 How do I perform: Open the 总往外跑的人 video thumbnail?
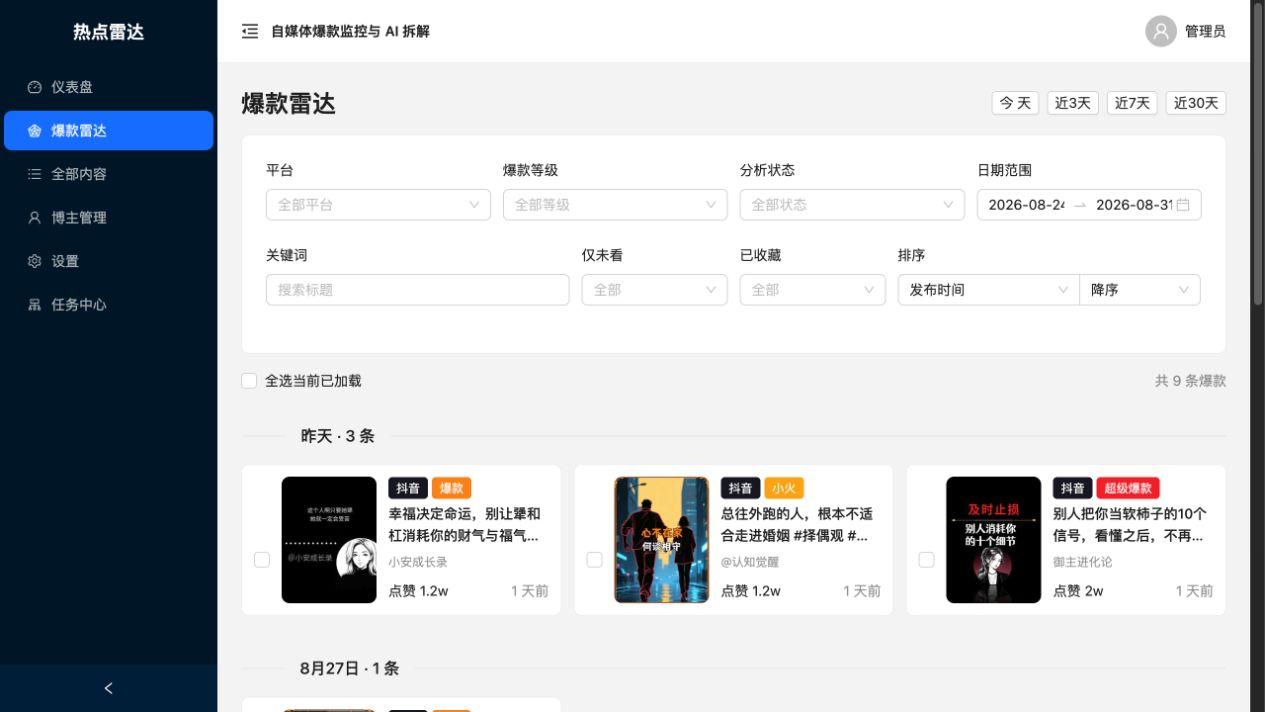[661, 540]
